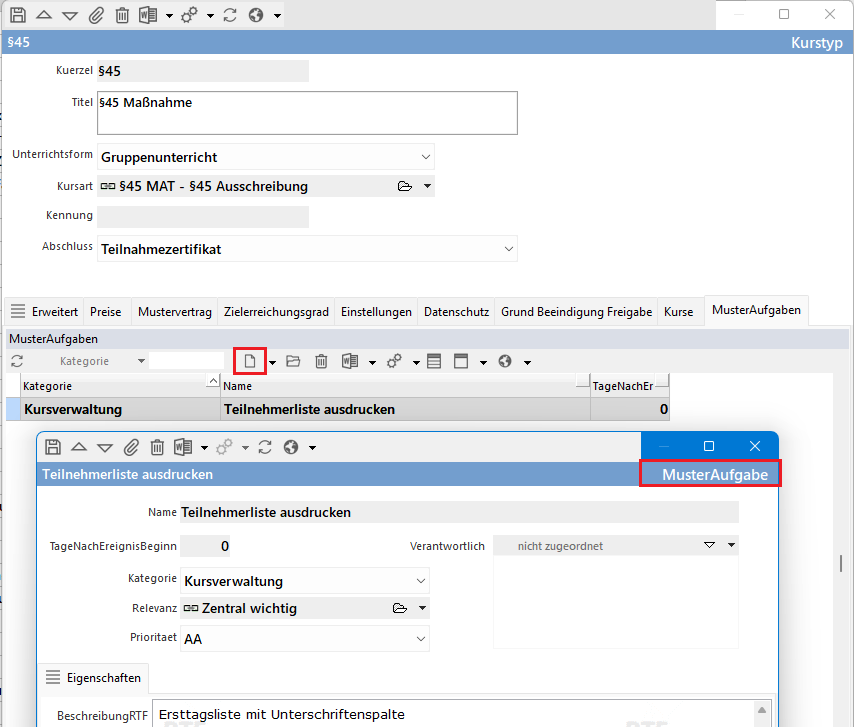Save the Kurstyp record in top toolbar
The height and width of the screenshot is (727, 854).
click(17, 16)
